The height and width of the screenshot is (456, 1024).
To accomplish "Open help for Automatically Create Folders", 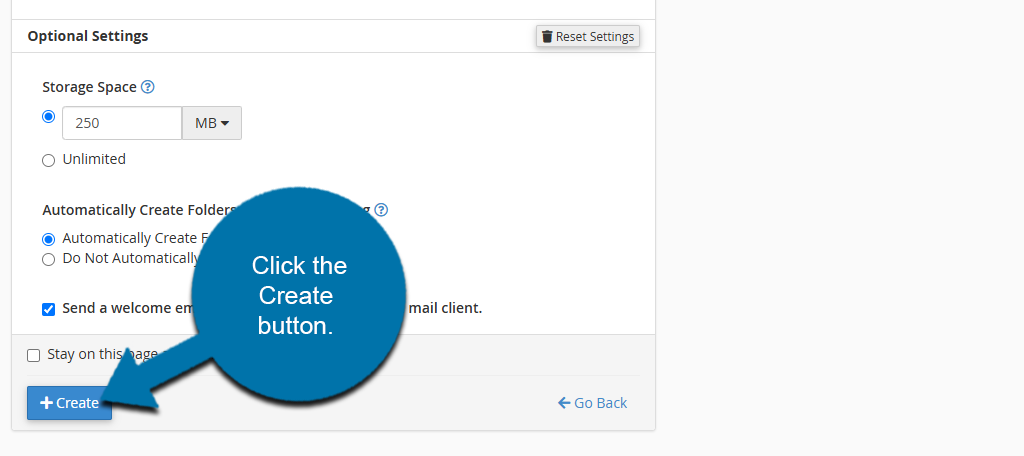I will pyautogui.click(x=380, y=210).
